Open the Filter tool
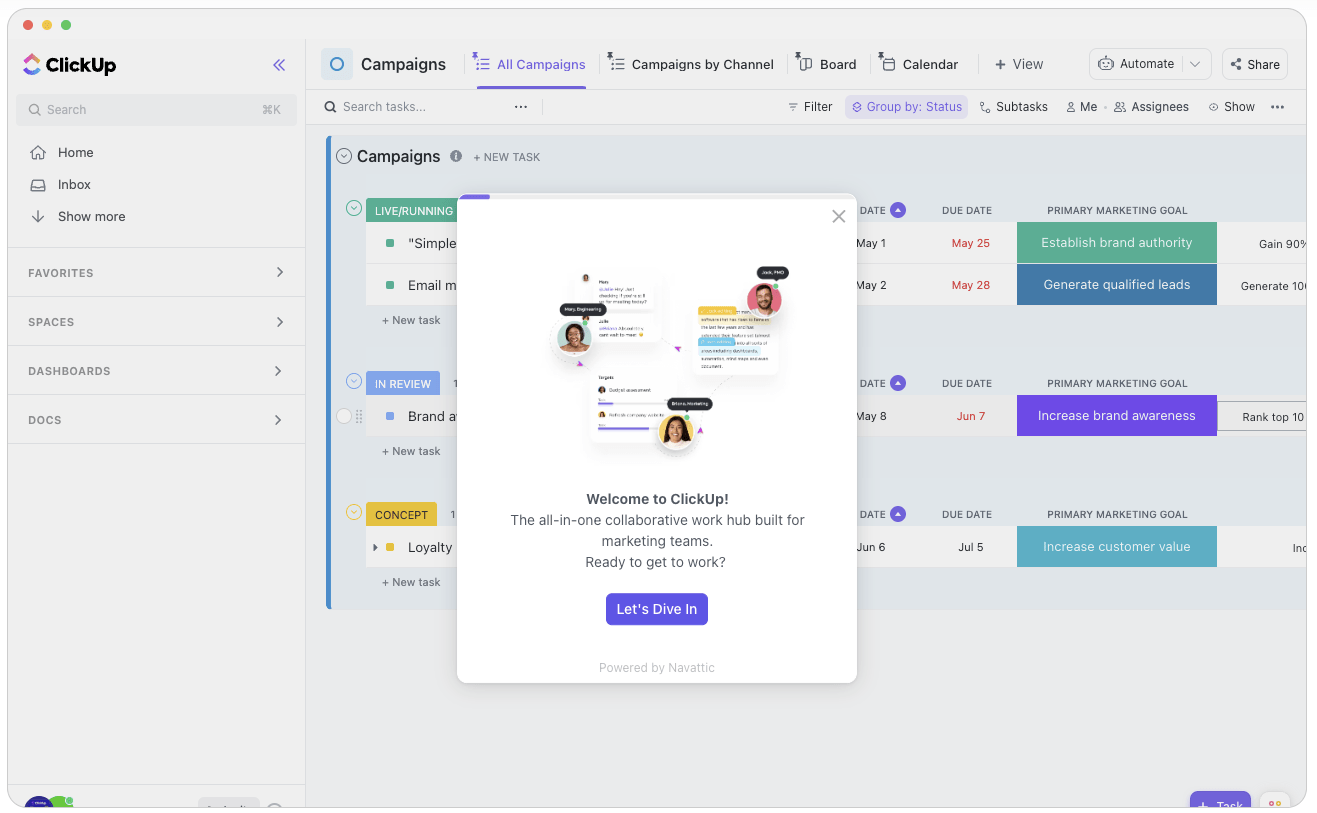Image resolution: width=1317 pixels, height=813 pixels. tap(810, 107)
